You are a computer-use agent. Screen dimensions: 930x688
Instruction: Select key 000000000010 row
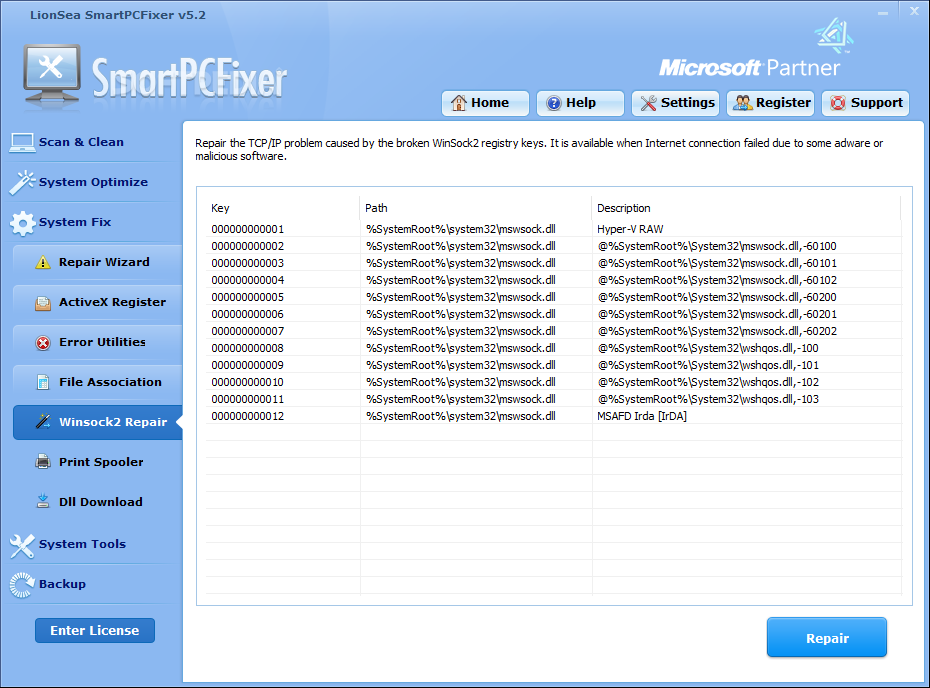[553, 382]
